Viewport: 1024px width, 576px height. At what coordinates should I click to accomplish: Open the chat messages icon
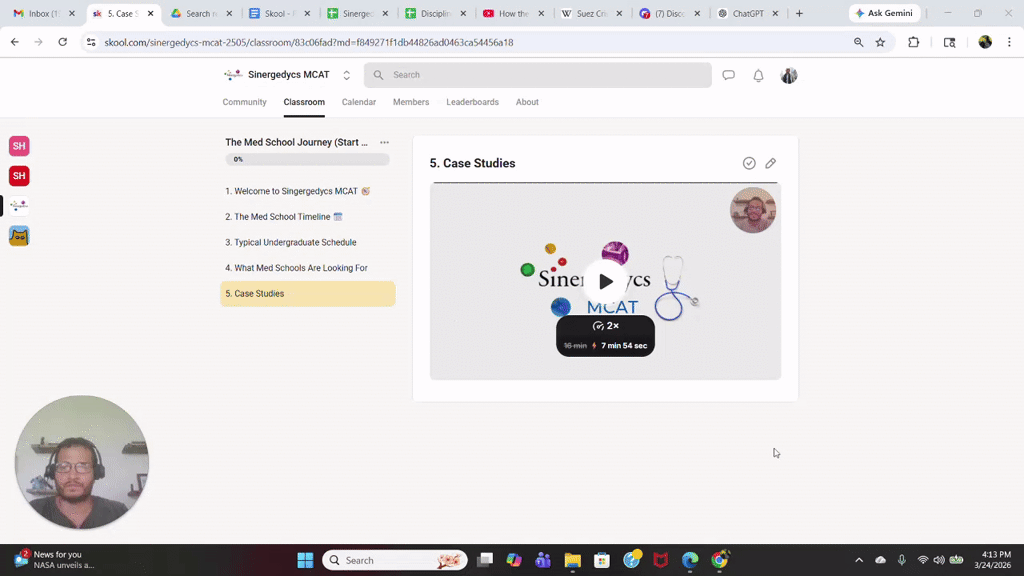pyautogui.click(x=728, y=75)
